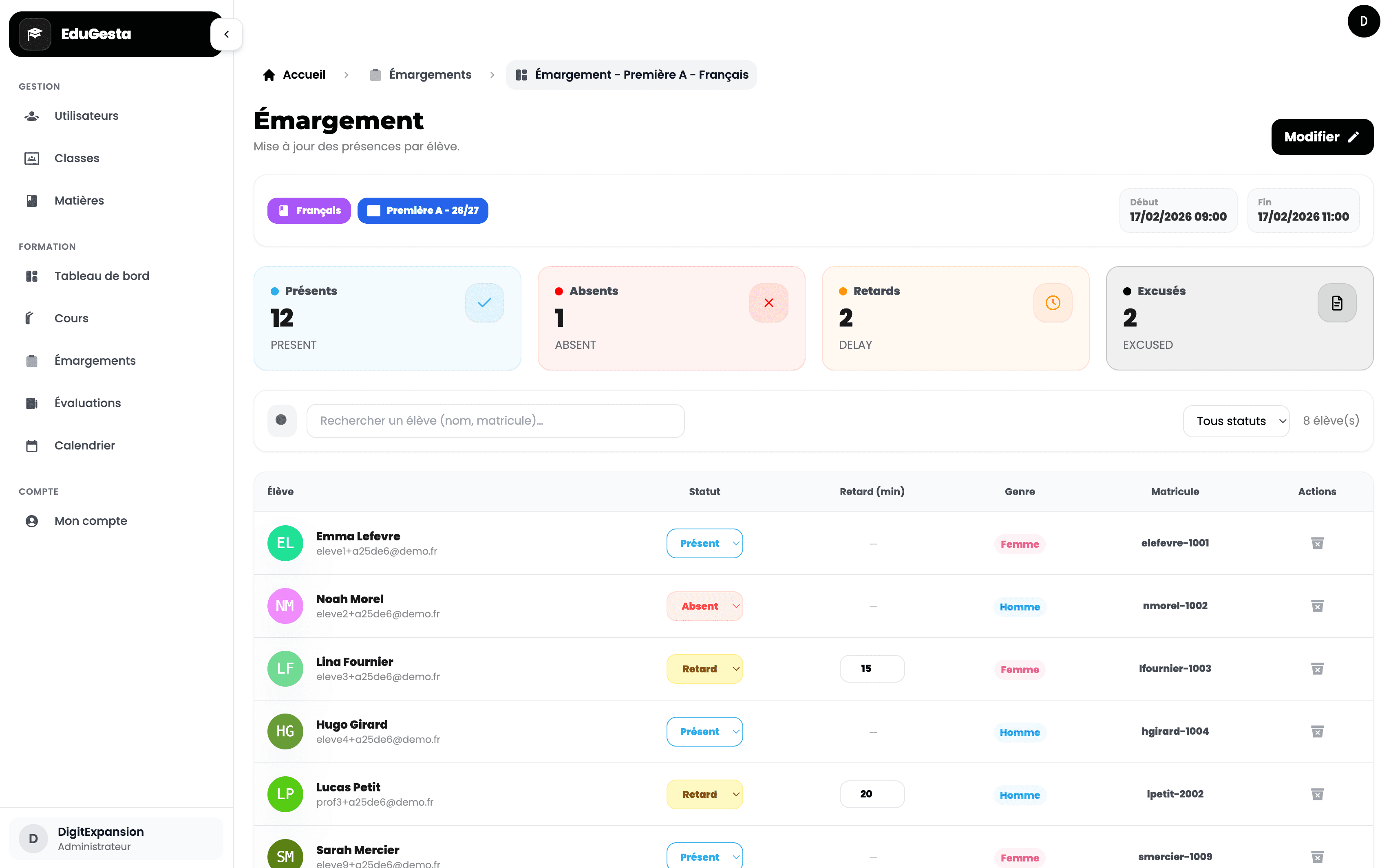The width and height of the screenshot is (1391, 868).
Task: Navigate to Utilisateurs menu item
Action: click(x=86, y=116)
